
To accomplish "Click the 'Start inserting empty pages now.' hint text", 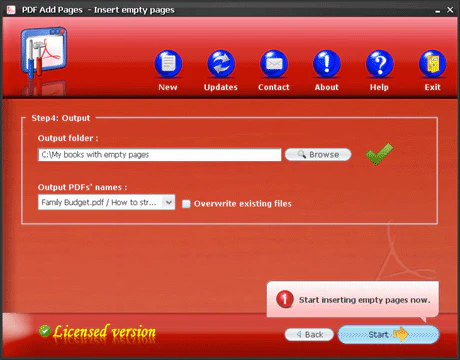I will [x=364, y=300].
